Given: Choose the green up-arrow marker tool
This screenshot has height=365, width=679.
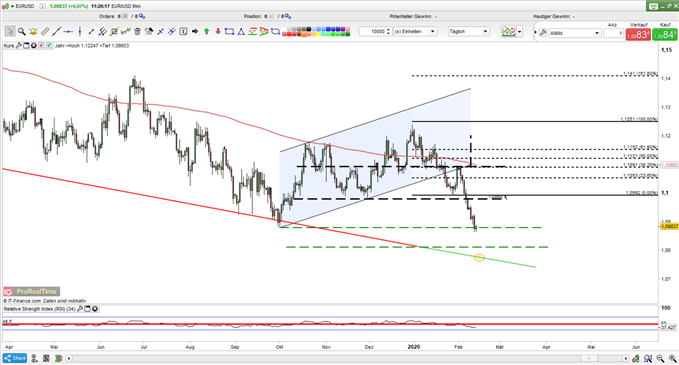Looking at the screenshot, I should click(207, 32).
